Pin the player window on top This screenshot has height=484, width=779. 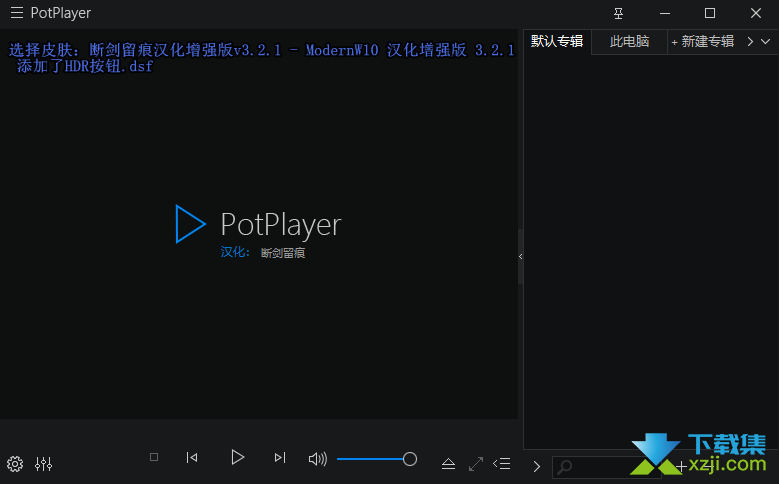pos(618,13)
